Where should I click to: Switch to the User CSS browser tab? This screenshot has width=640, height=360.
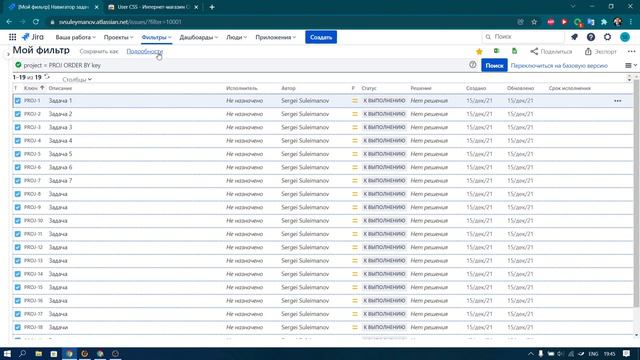[x=153, y=7]
